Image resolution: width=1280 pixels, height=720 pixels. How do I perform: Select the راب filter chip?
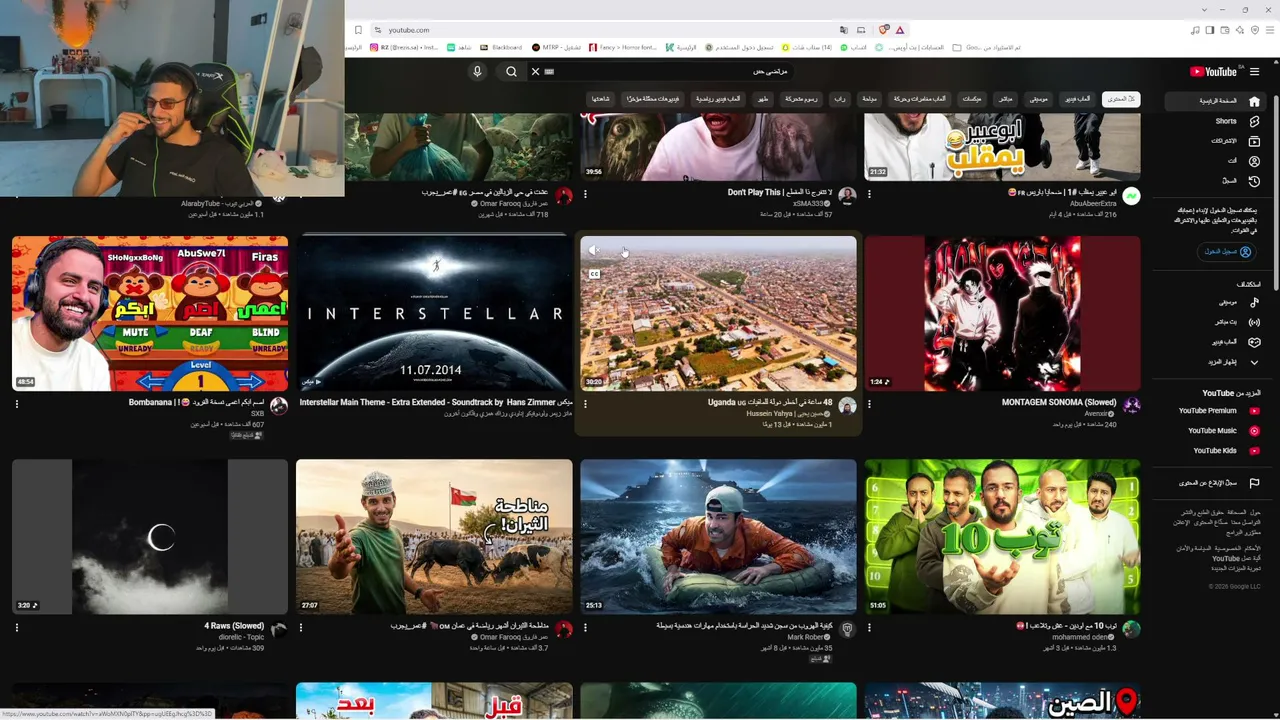pos(840,99)
